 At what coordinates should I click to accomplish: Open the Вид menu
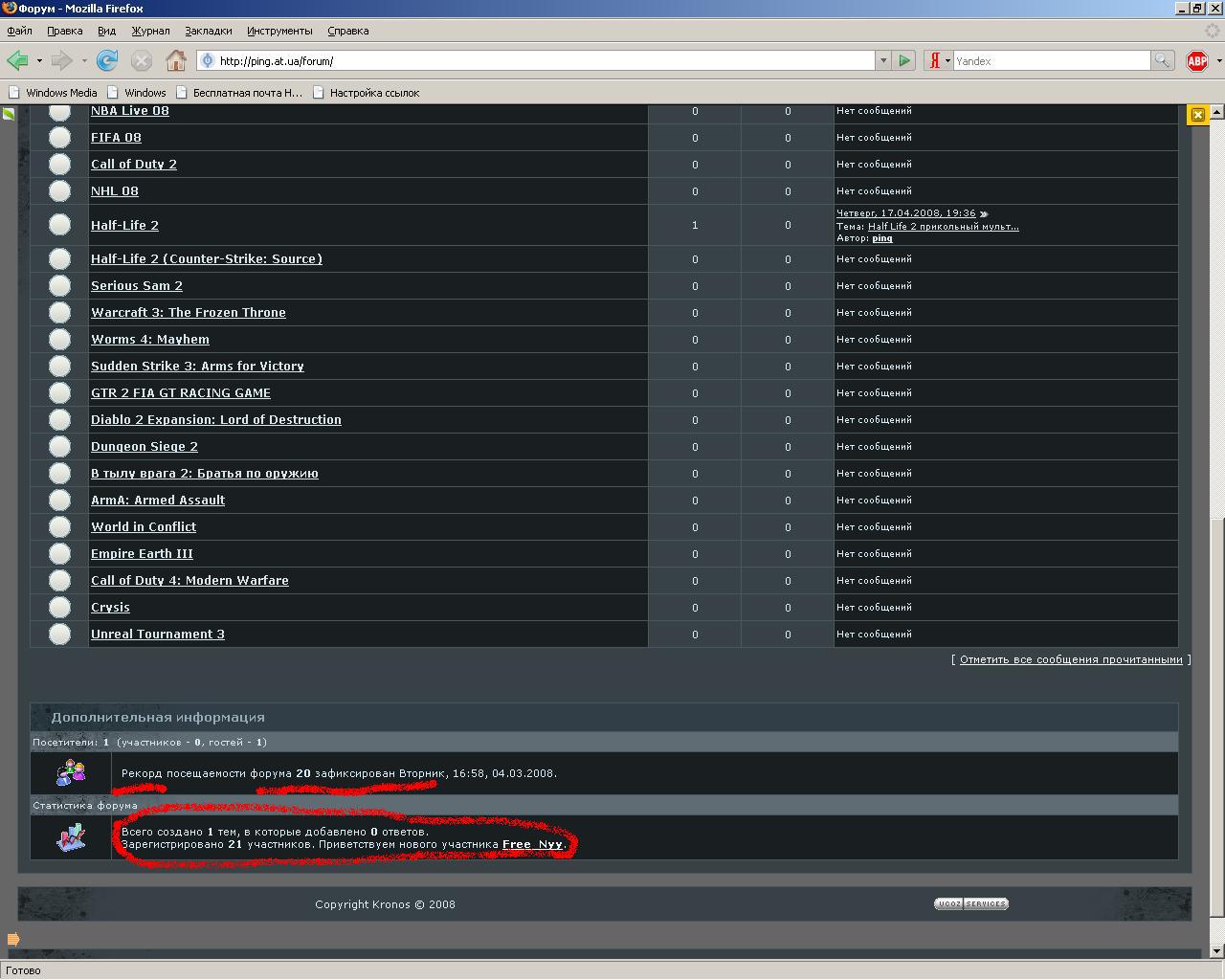(106, 31)
